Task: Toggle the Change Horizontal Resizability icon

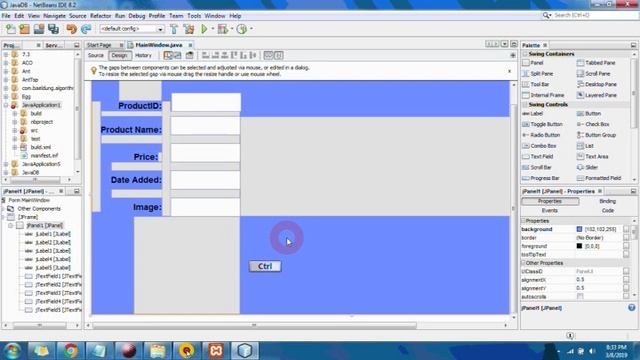Action: 269,56
